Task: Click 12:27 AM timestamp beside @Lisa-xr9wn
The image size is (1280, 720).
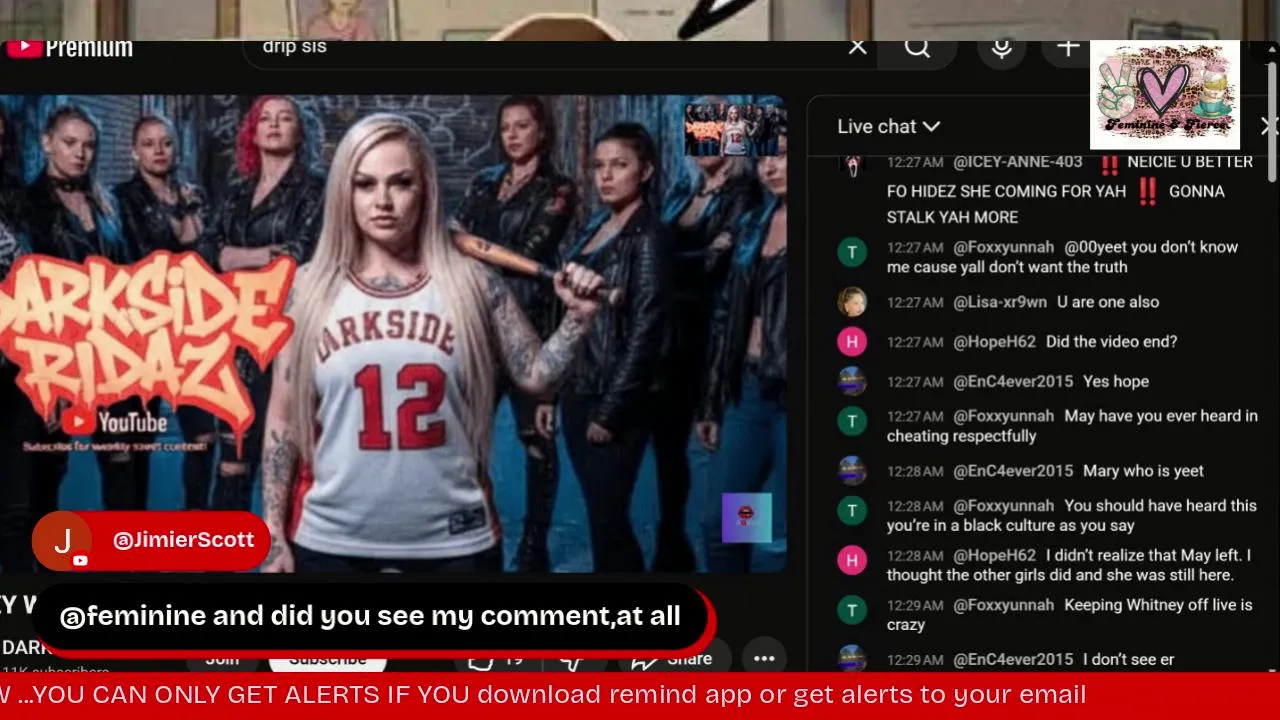Action: (x=915, y=302)
